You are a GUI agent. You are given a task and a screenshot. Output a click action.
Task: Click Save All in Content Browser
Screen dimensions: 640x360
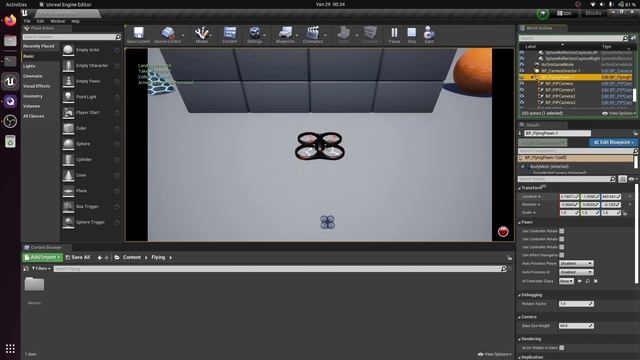tap(78, 258)
